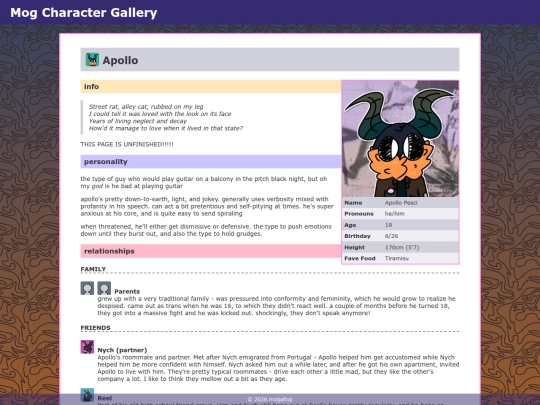Viewport: 540px width, 405px height.
Task: Click the Fave Food value 'Tiramisu'
Action: [x=397, y=258]
